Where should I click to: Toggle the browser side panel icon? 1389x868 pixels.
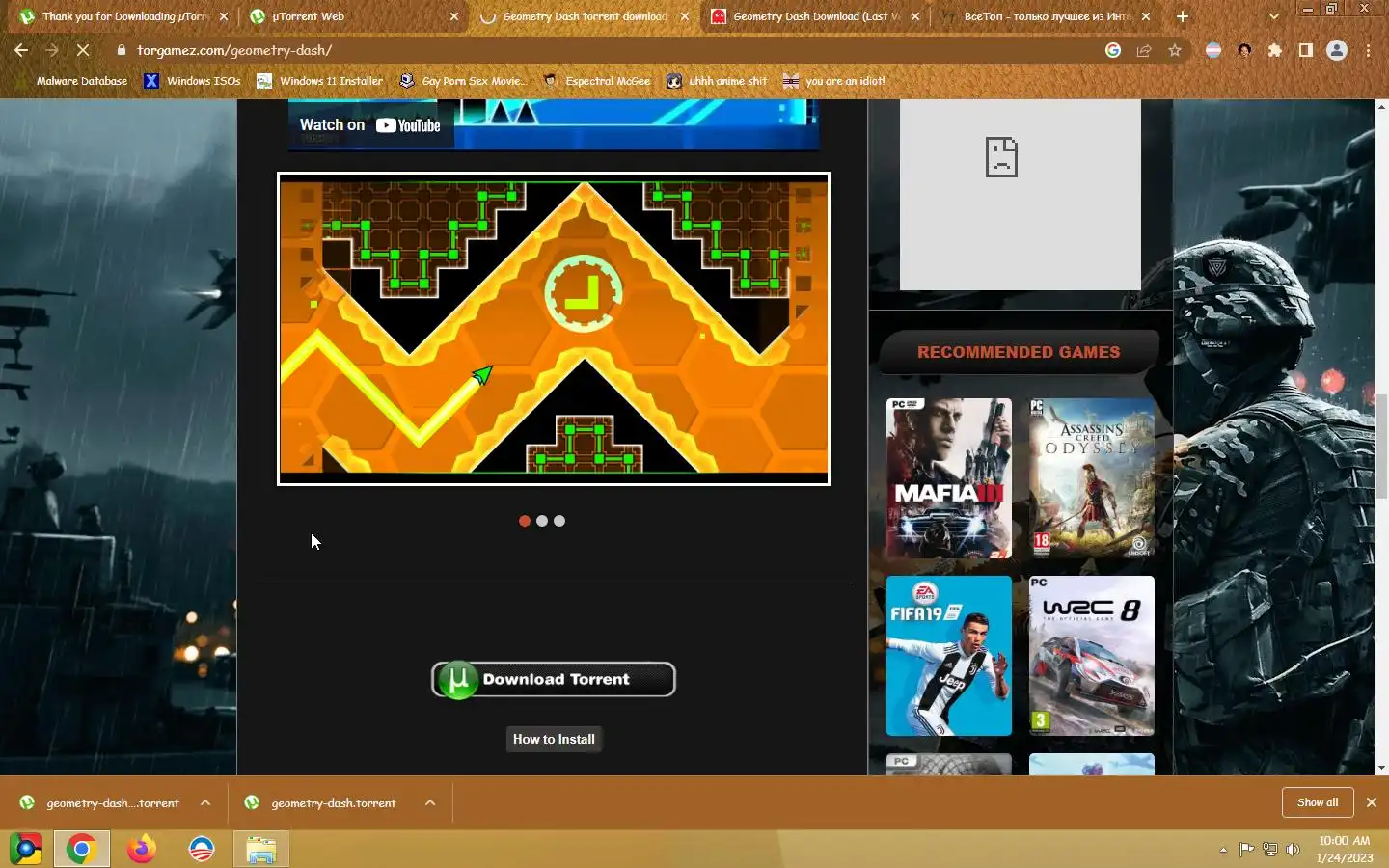(1306, 50)
